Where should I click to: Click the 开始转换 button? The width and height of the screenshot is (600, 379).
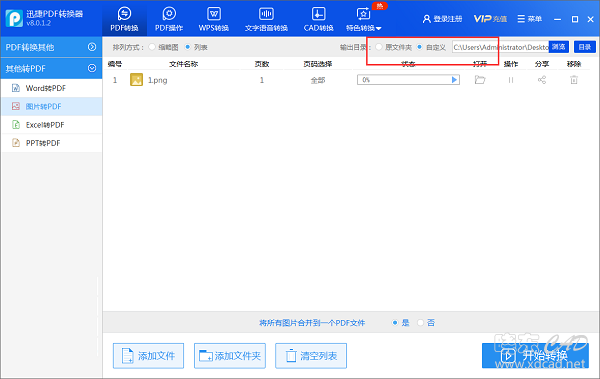pyautogui.click(x=535, y=356)
